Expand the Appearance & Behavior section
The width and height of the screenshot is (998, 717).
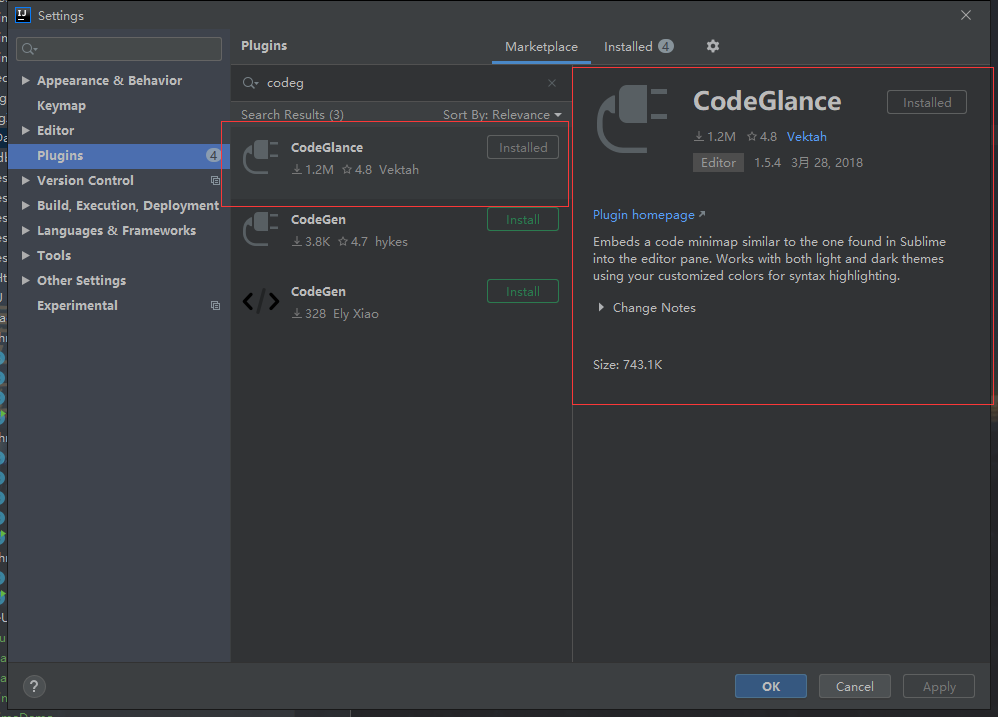(26, 81)
